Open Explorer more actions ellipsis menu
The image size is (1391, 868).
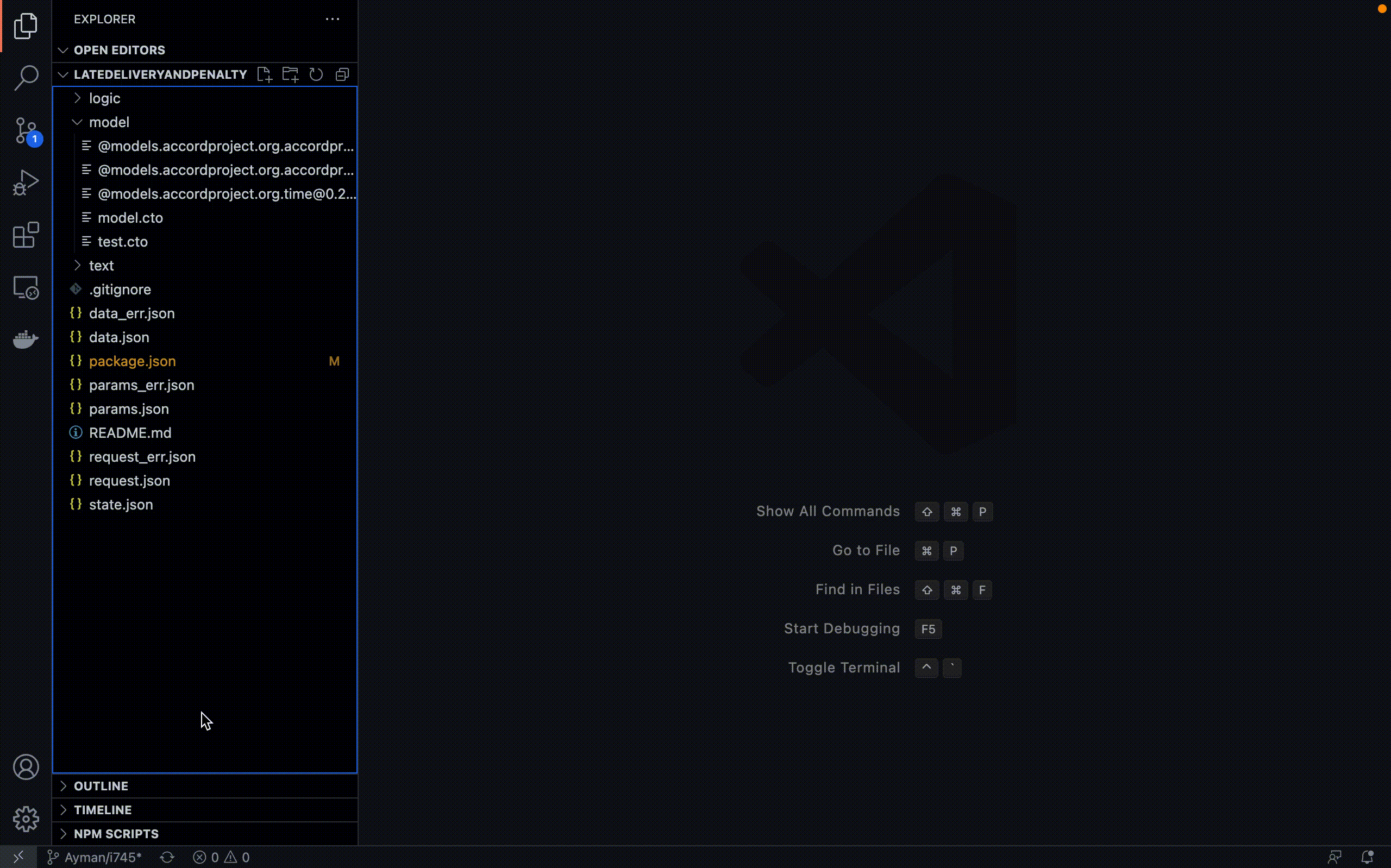333,19
